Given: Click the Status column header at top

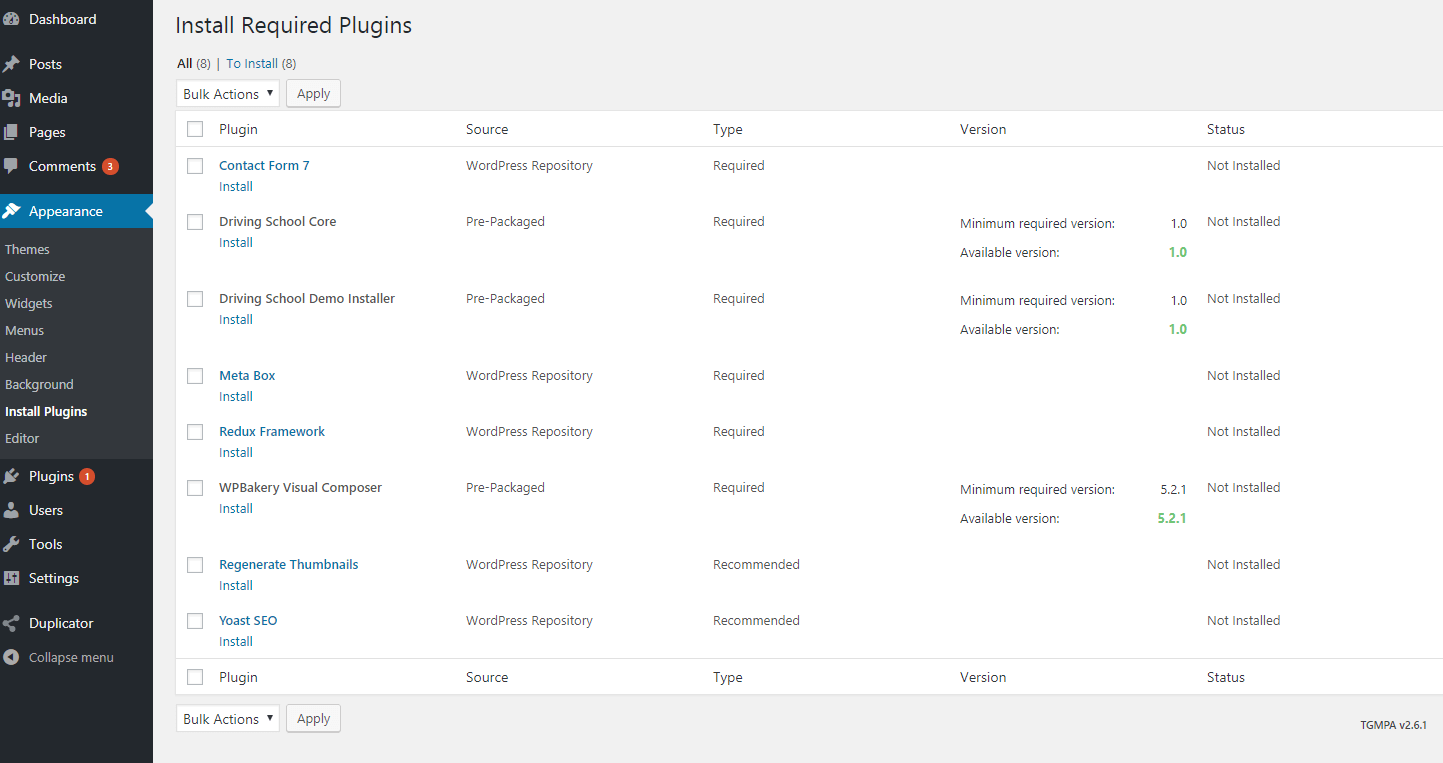Looking at the screenshot, I should pos(1226,129).
